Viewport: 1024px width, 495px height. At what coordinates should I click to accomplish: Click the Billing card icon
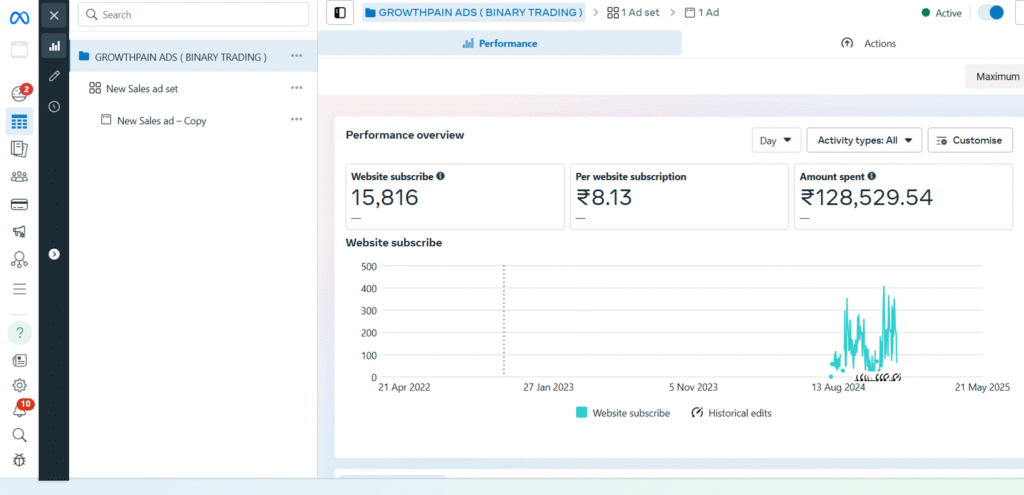point(19,204)
